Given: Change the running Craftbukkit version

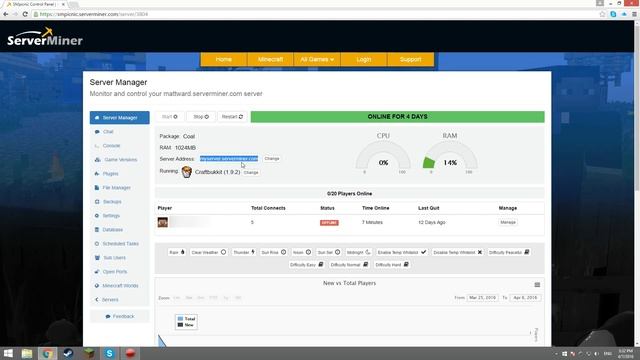Looking at the screenshot, I should pos(251,173).
